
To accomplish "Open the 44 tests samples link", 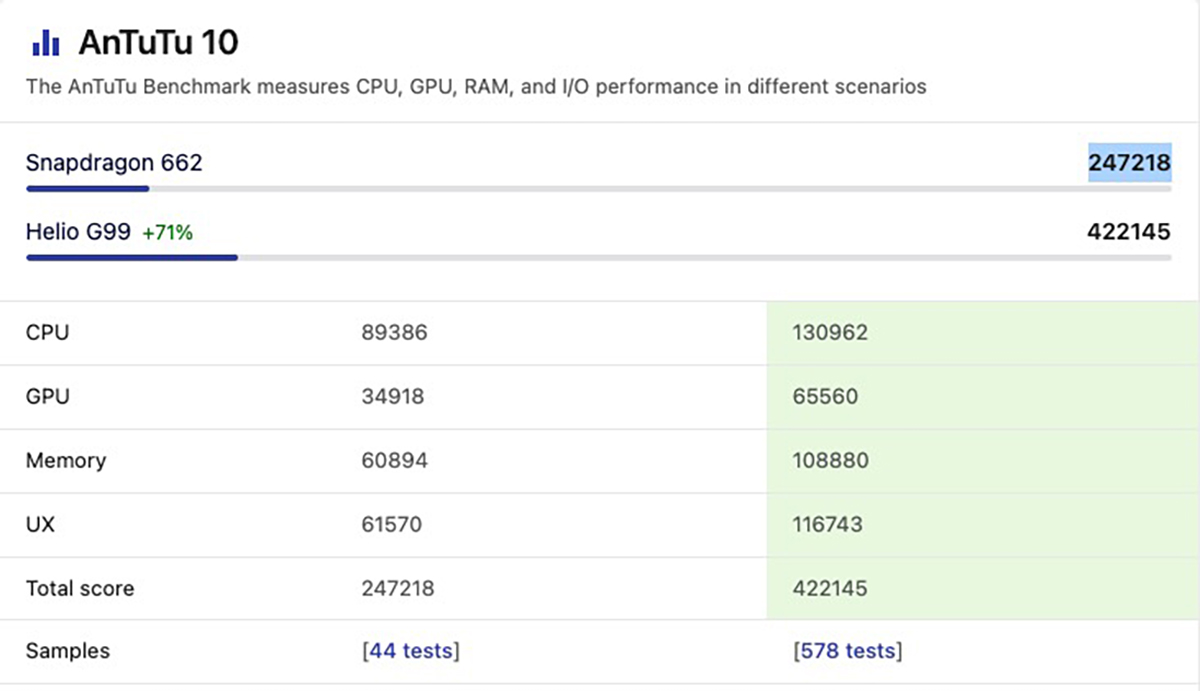I will pos(411,651).
